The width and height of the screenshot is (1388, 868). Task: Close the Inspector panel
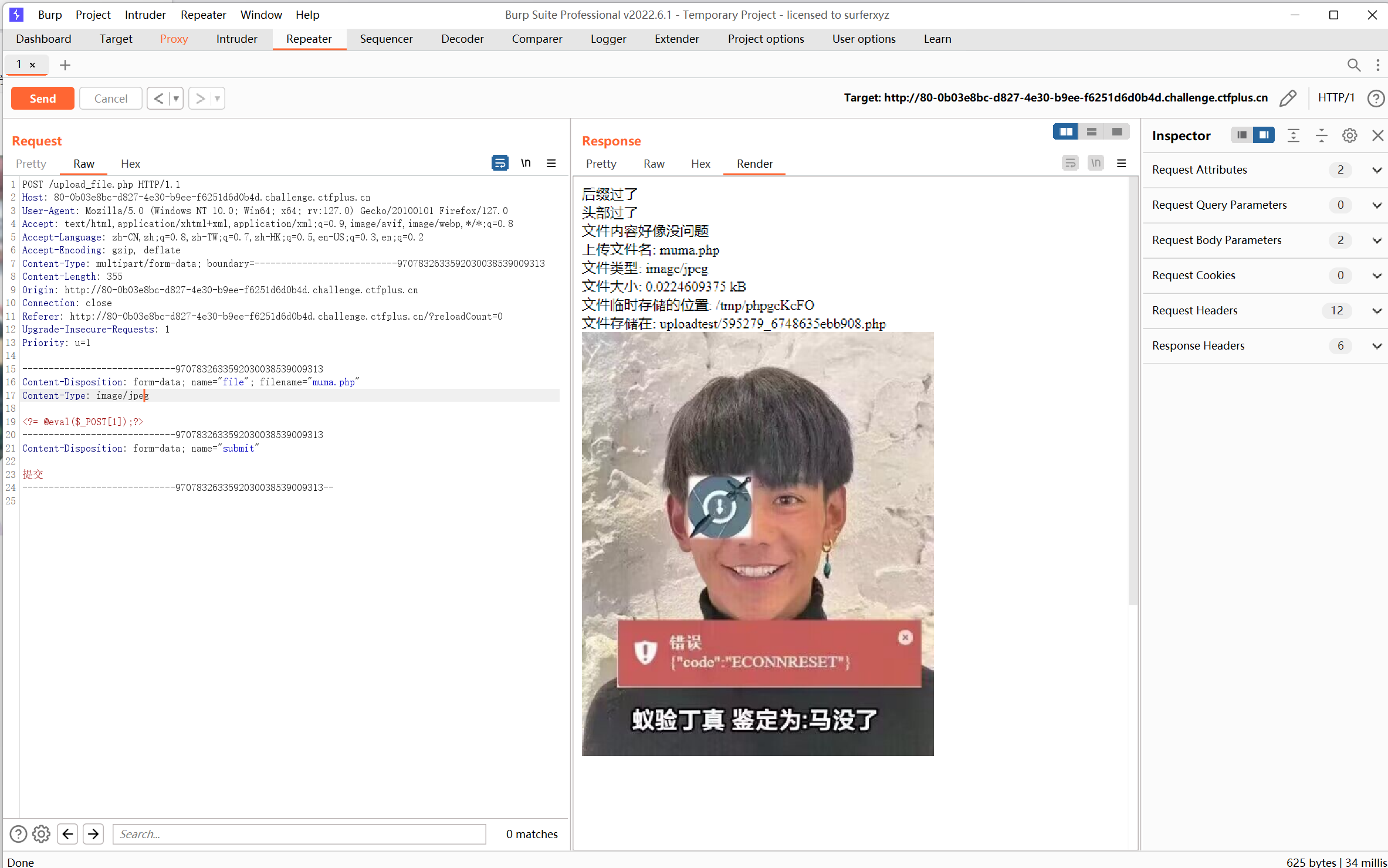[1377, 135]
